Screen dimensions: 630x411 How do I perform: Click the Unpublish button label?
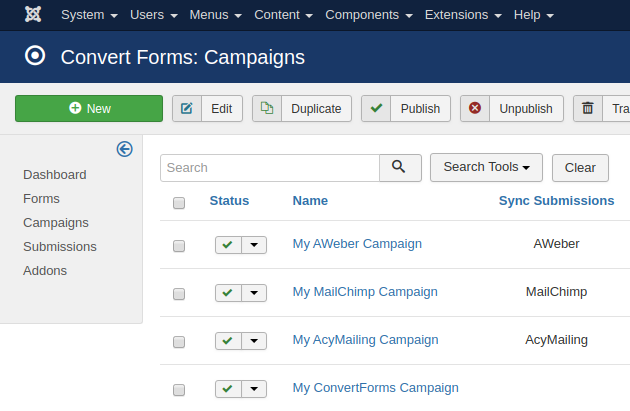pyautogui.click(x=526, y=108)
